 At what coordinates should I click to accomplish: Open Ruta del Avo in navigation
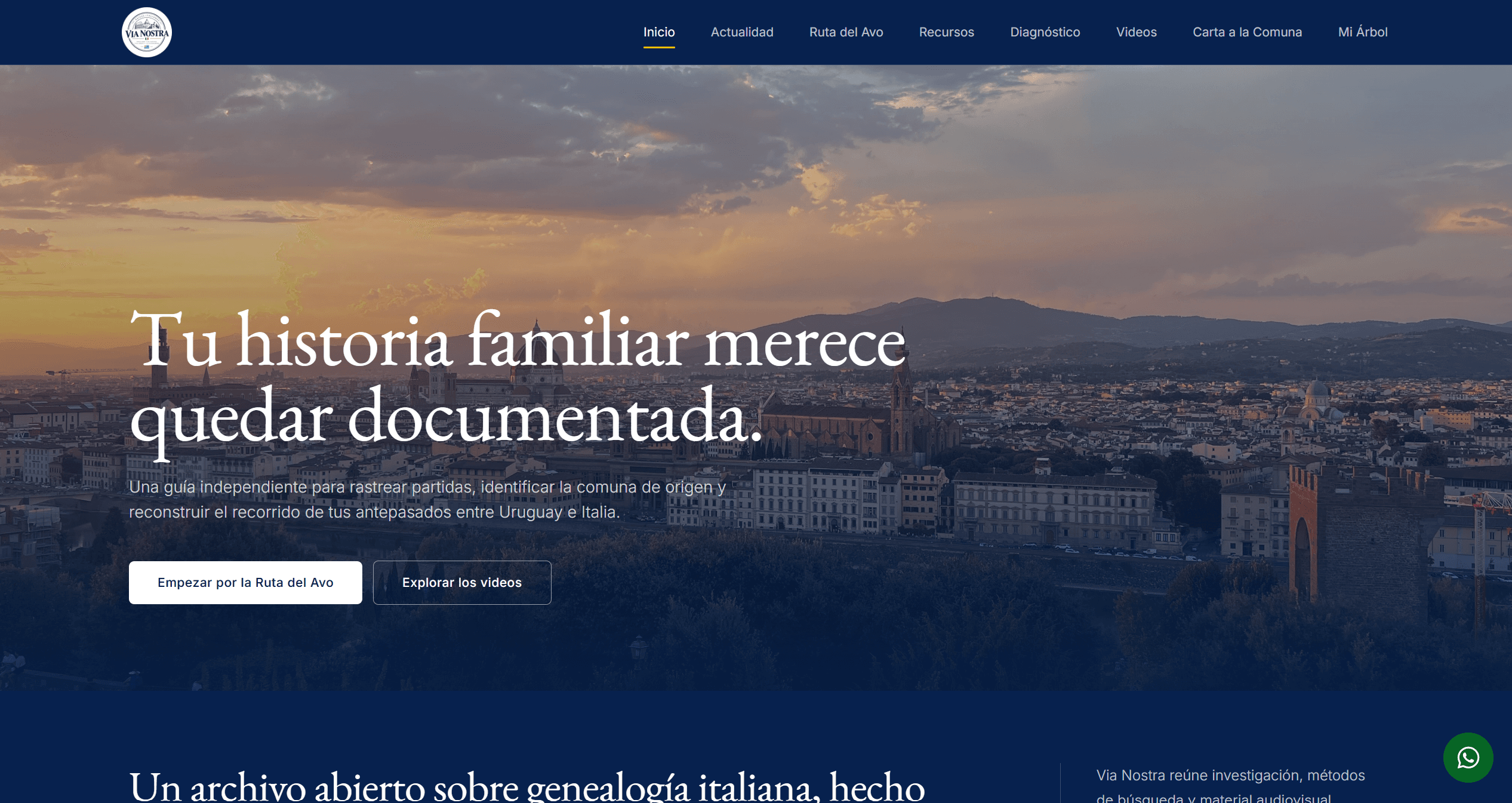click(x=846, y=32)
